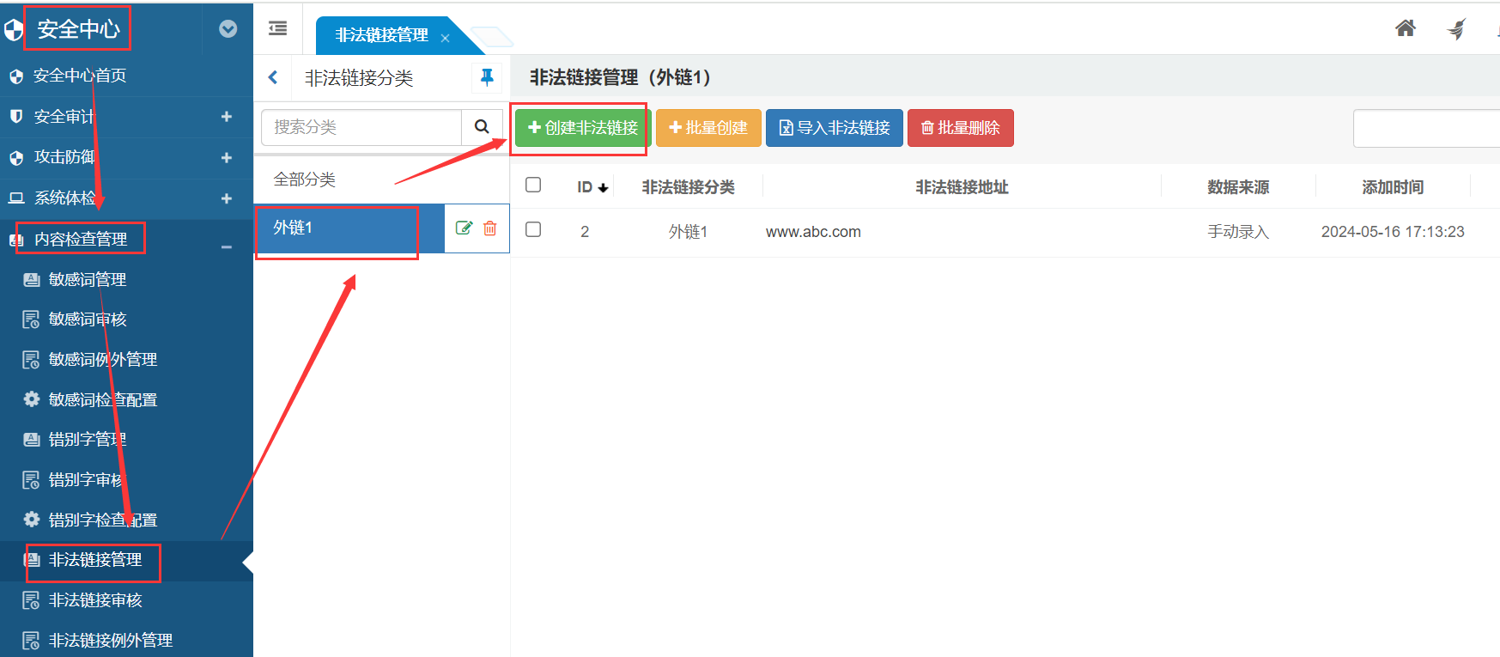Open 敏感词管理 in the sidebar
This screenshot has width=1500, height=657.
click(88, 280)
